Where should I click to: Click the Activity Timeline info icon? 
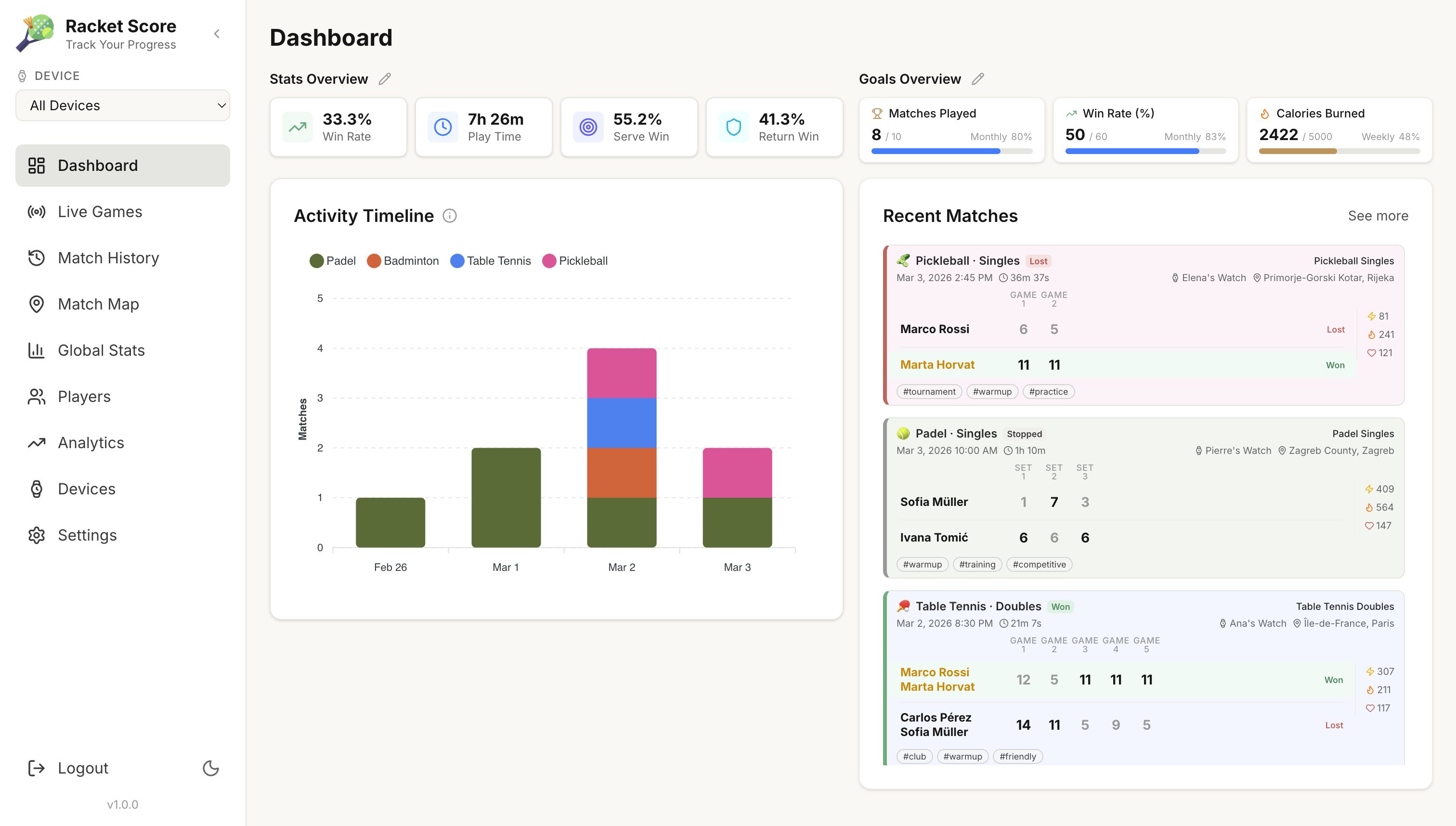point(449,216)
